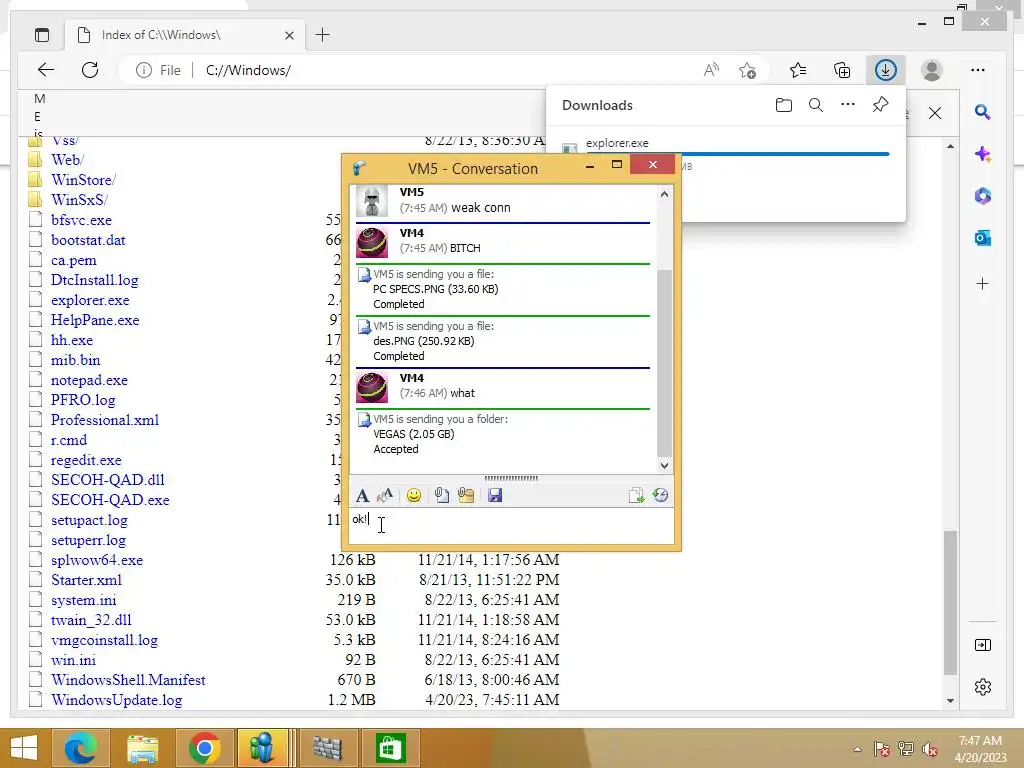Click the File site info indicator

(158, 70)
